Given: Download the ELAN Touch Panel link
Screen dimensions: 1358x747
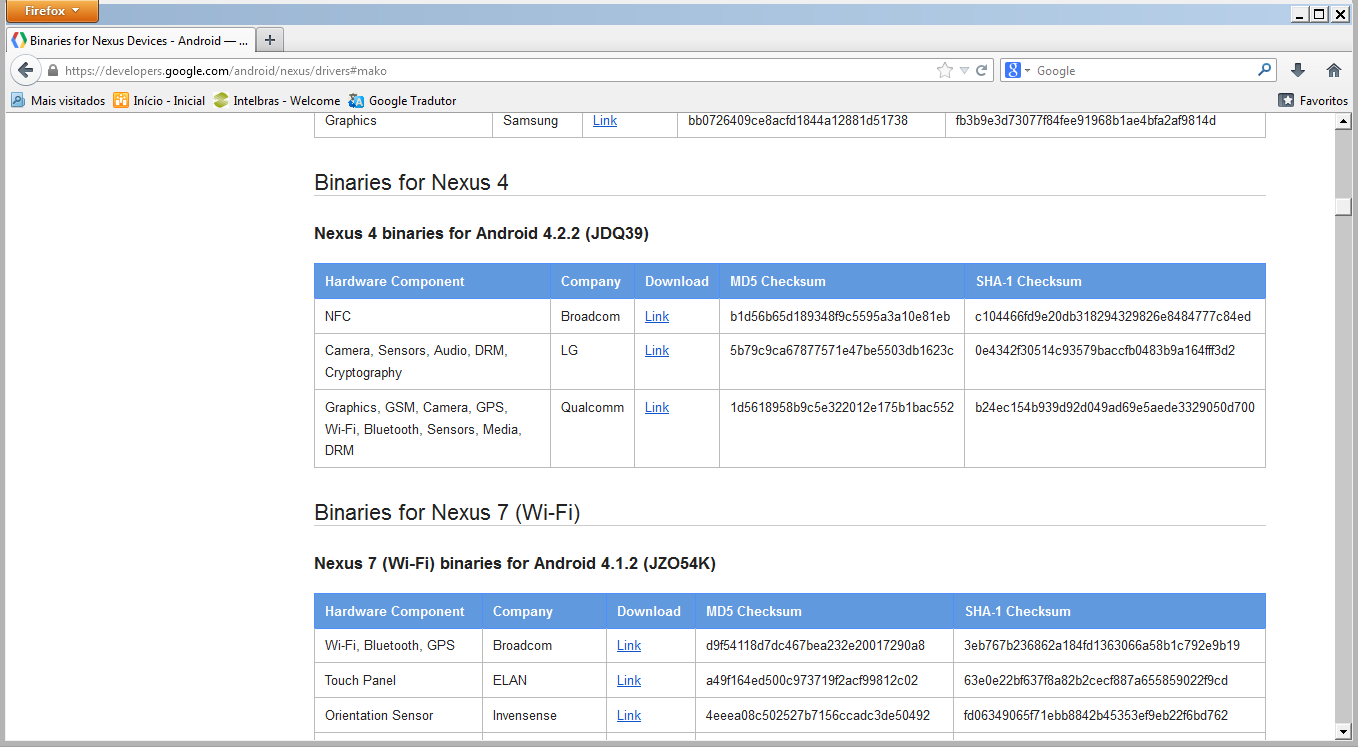Looking at the screenshot, I should pos(629,680).
